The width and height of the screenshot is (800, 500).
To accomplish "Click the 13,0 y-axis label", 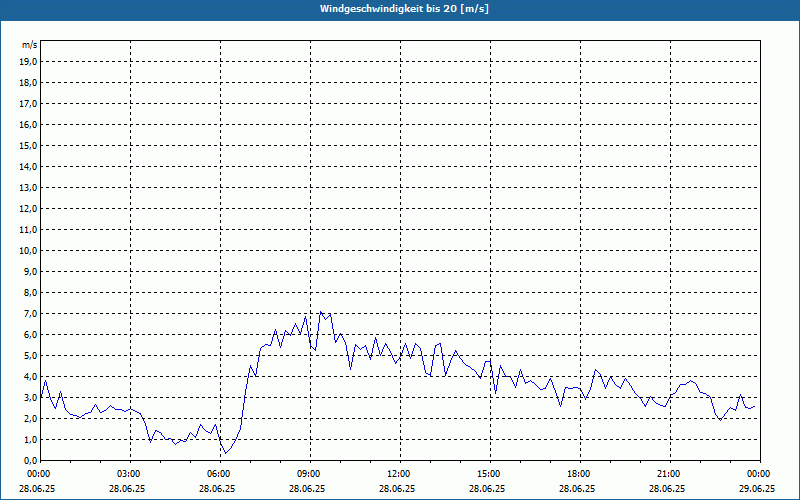I will pyautogui.click(x=28, y=188).
